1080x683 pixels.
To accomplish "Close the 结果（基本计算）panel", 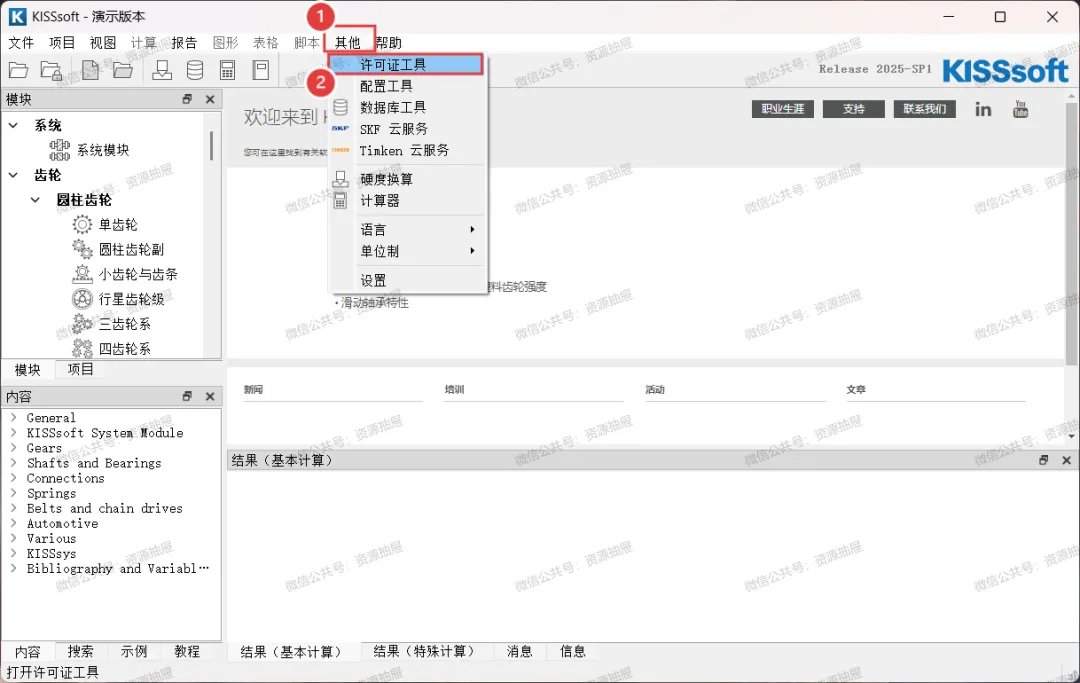I will point(1066,460).
